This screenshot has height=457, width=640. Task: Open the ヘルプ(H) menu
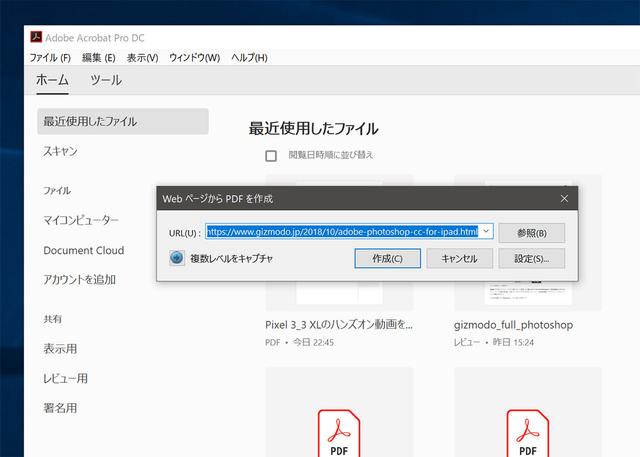249,58
